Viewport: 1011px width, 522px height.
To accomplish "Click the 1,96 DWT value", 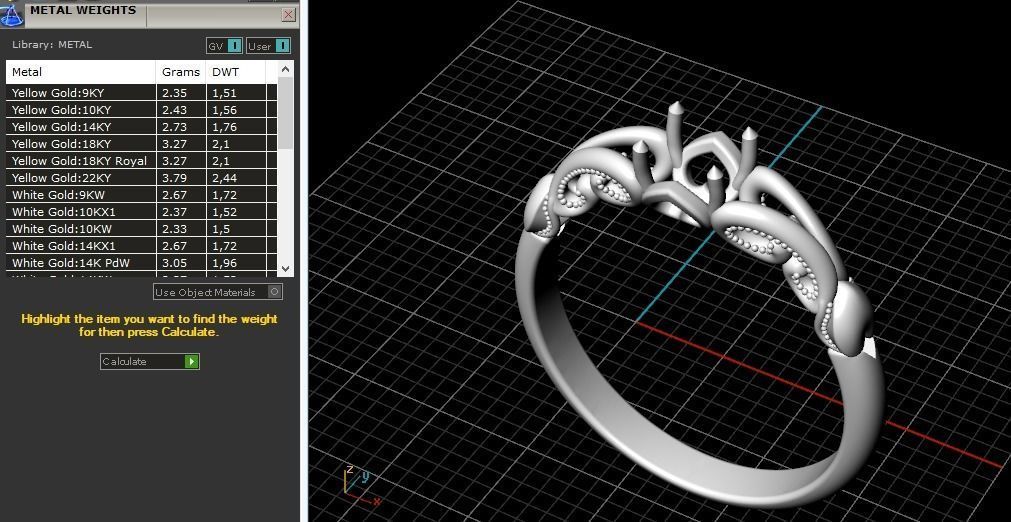I will point(224,263).
